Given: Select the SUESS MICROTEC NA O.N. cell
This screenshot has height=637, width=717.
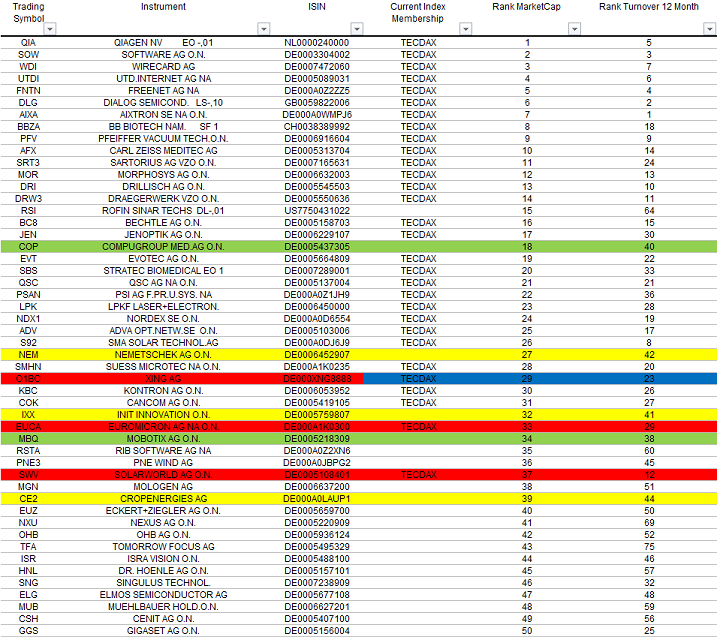Looking at the screenshot, I should (163, 367).
